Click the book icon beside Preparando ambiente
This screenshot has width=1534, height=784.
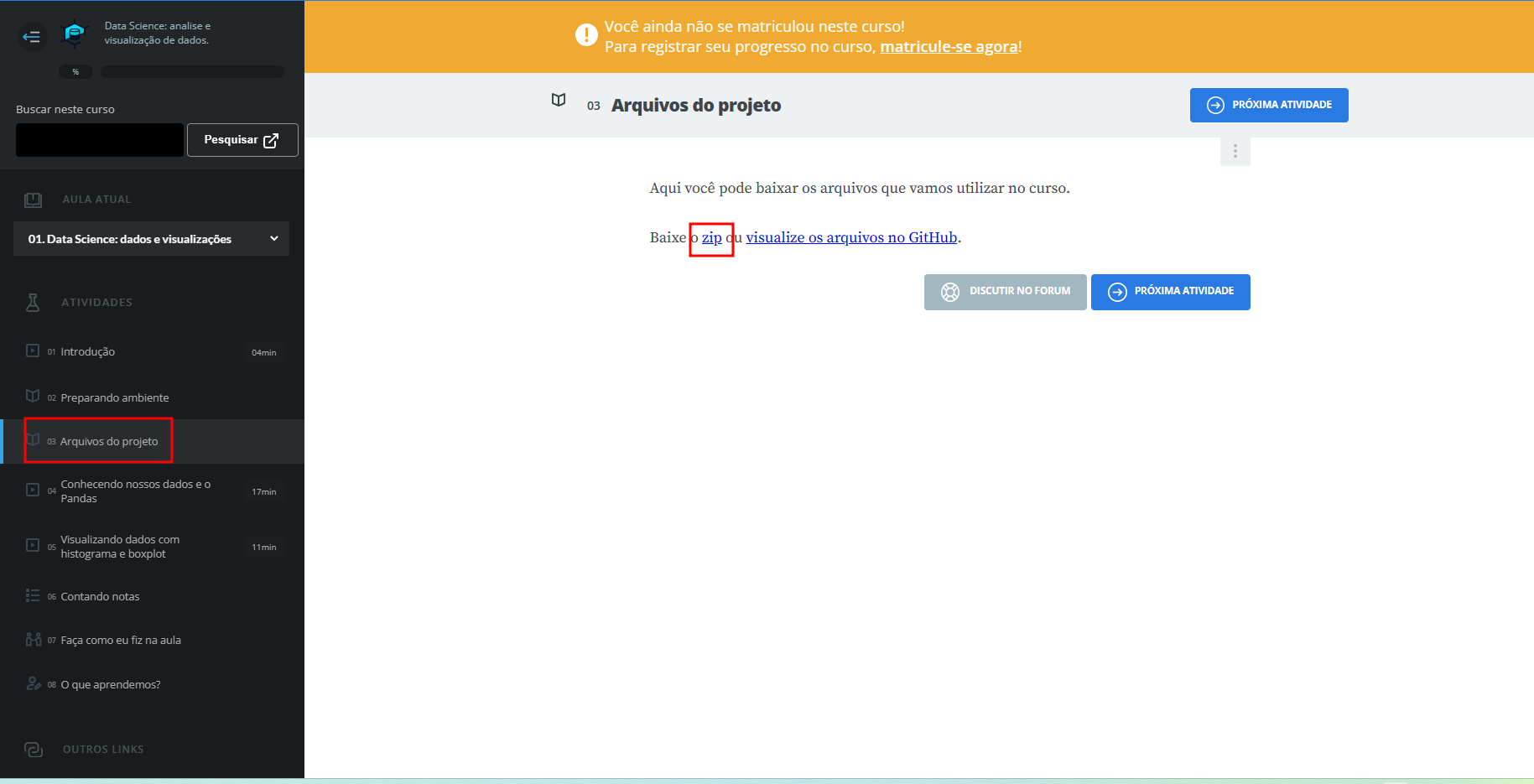(x=33, y=396)
